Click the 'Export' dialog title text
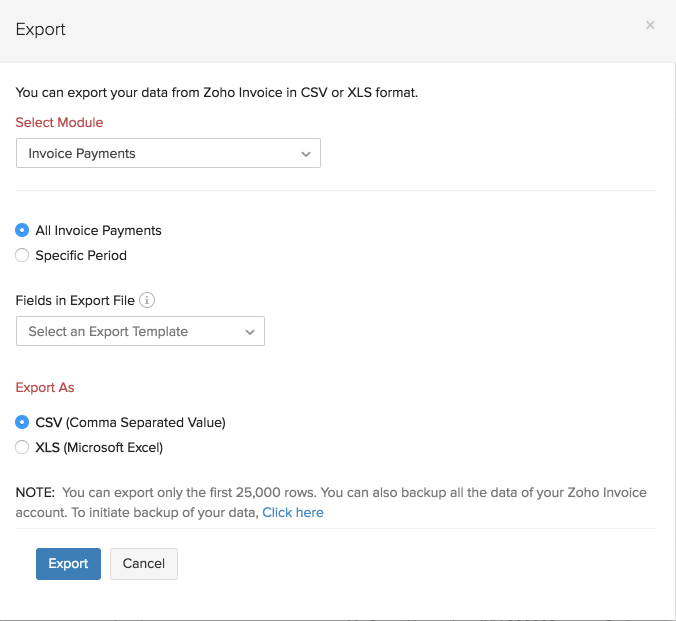This screenshot has width=676, height=621. [41, 29]
